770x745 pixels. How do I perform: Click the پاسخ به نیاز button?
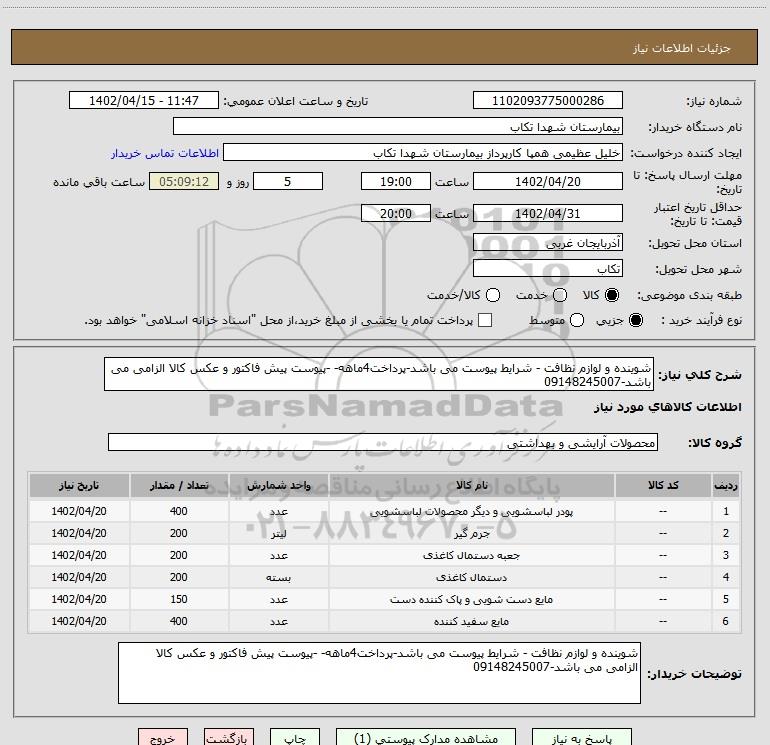(581, 738)
